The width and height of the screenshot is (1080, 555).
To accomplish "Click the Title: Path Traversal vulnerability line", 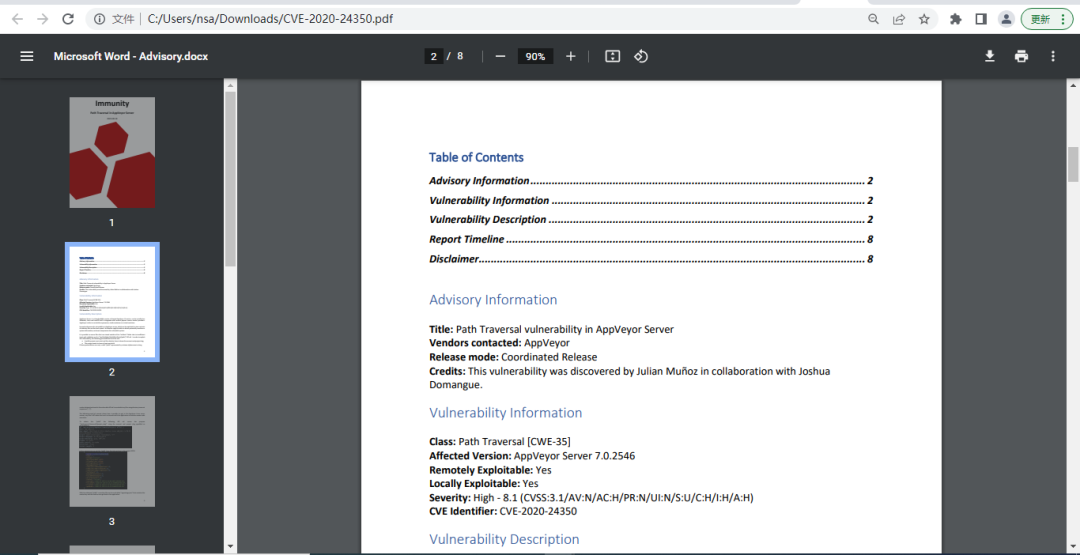I will click(x=551, y=329).
